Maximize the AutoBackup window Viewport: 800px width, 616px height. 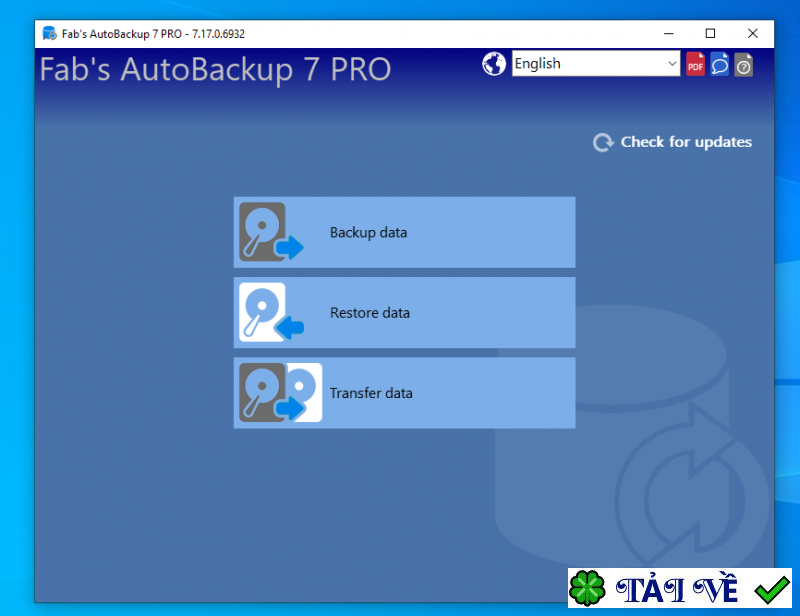(x=710, y=34)
